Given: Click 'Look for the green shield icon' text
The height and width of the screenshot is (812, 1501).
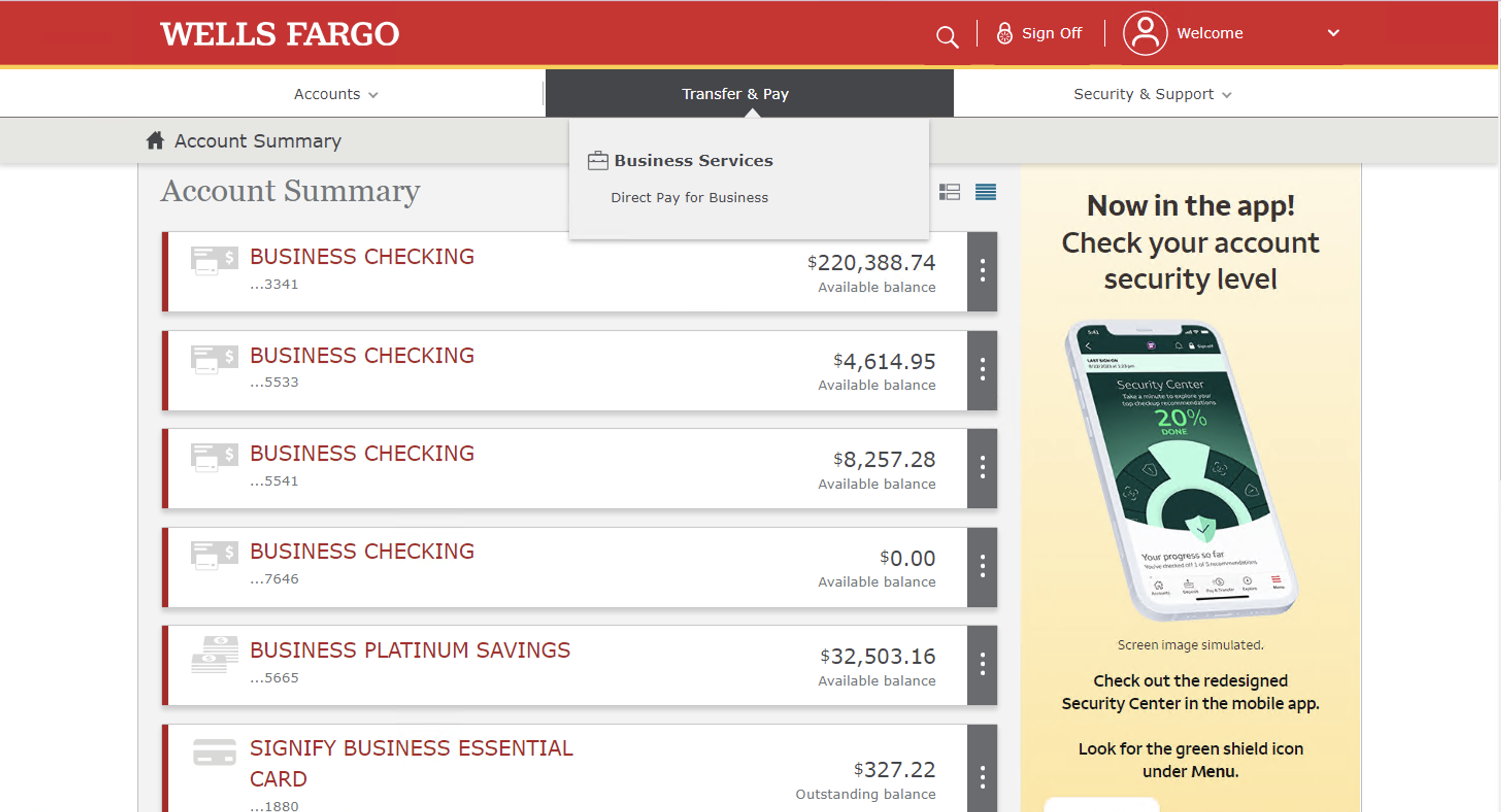Looking at the screenshot, I should point(1191,749).
